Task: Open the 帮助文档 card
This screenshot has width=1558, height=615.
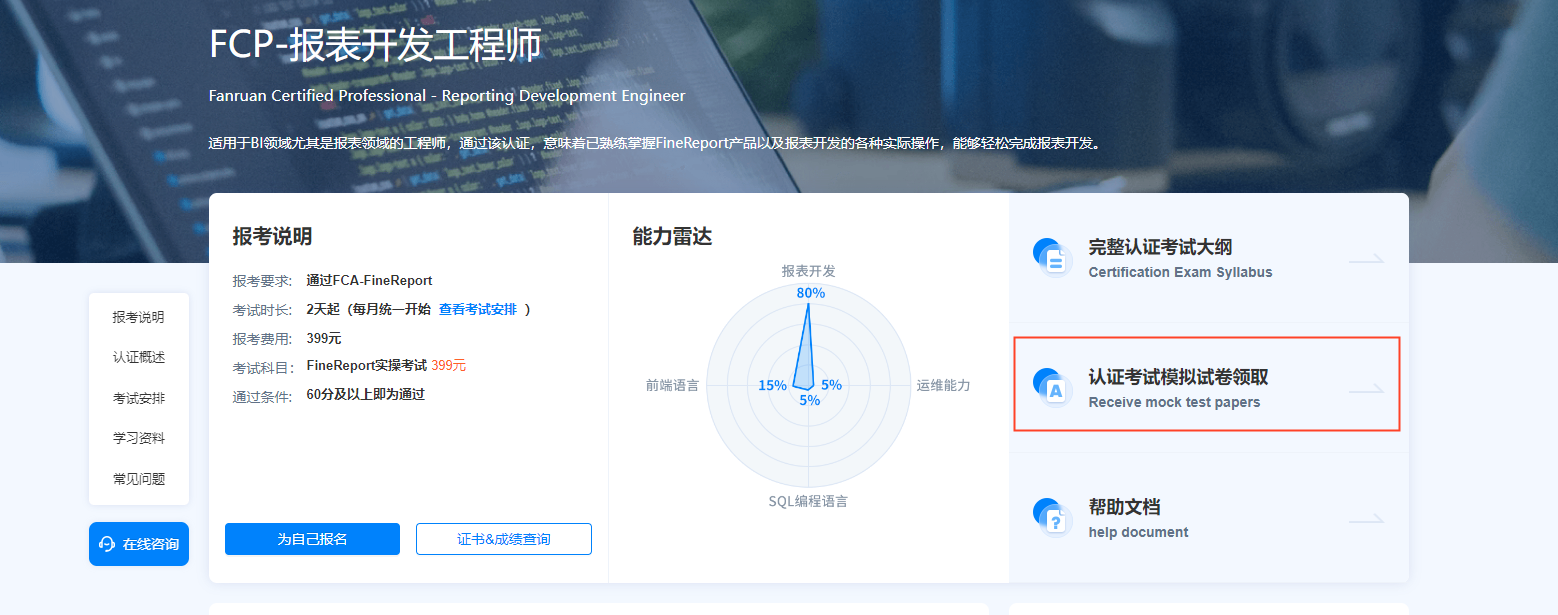Action: 1208,518
